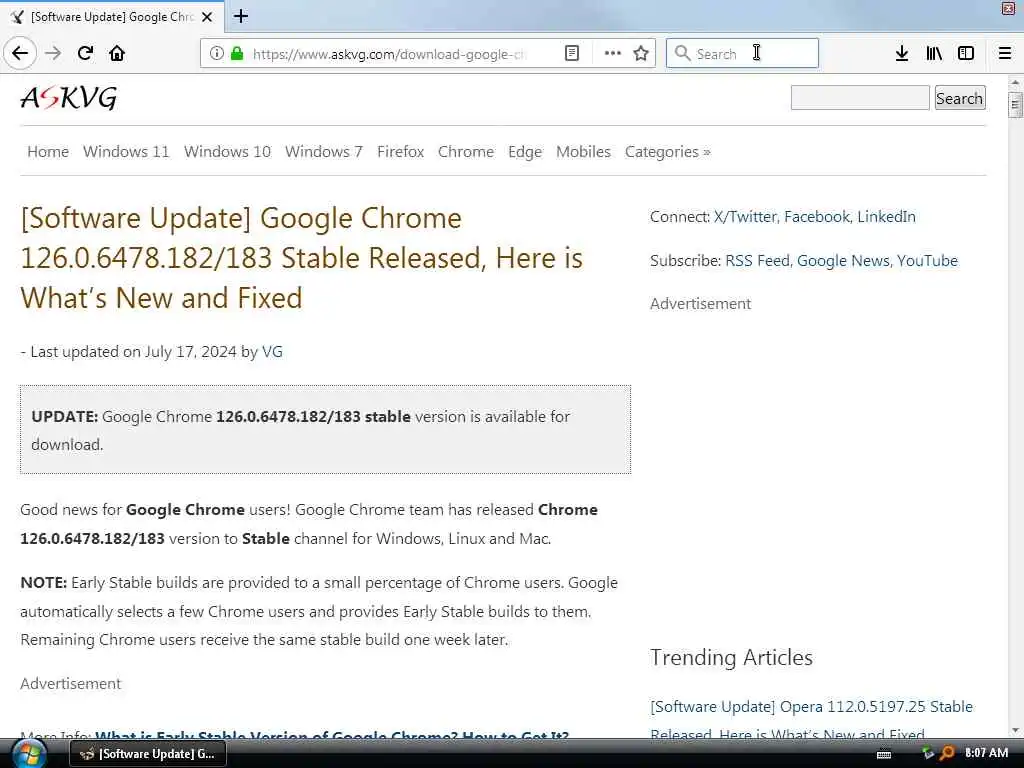
Task: Go back to the previous page
Action: (20, 53)
